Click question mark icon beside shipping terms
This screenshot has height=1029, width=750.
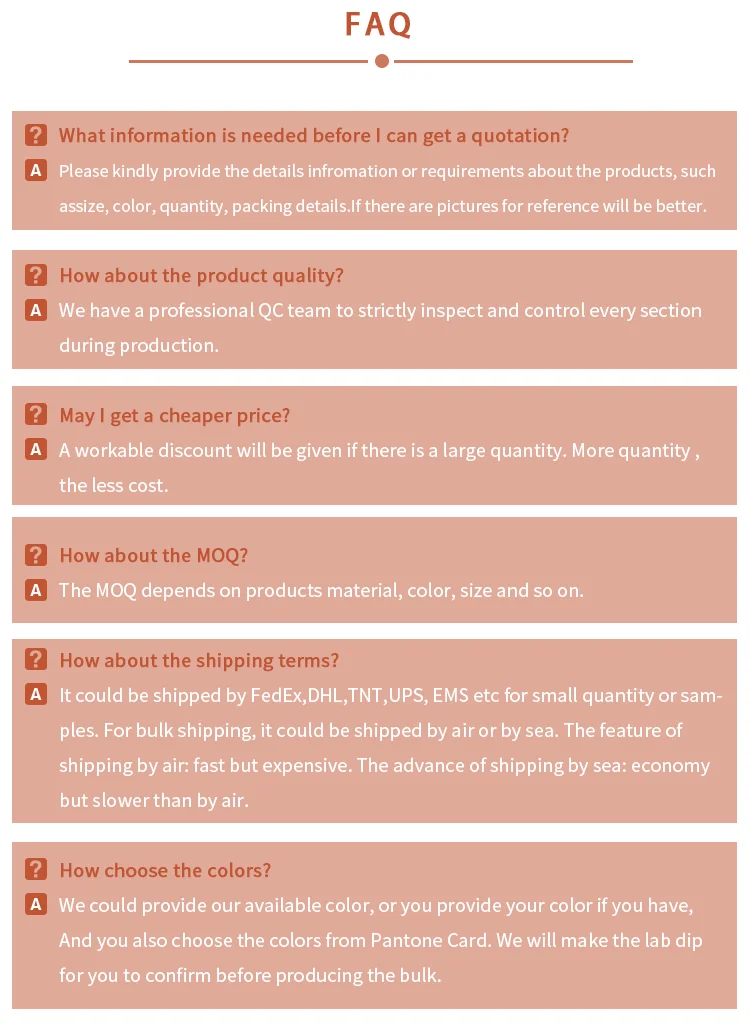[36, 660]
